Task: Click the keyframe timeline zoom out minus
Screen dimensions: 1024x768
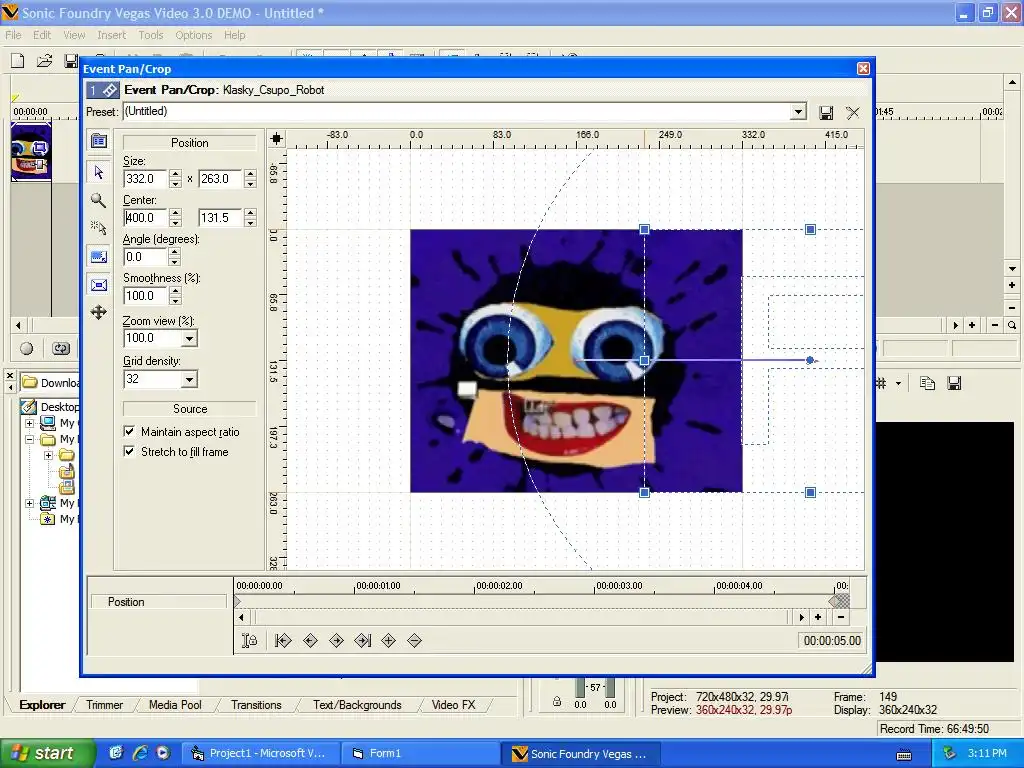Action: click(x=841, y=617)
